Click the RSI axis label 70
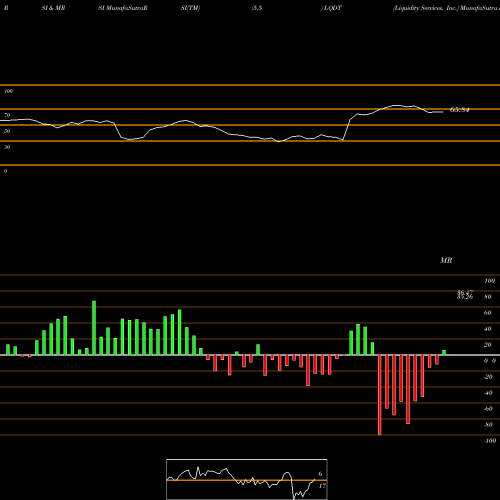 (x=7, y=115)
